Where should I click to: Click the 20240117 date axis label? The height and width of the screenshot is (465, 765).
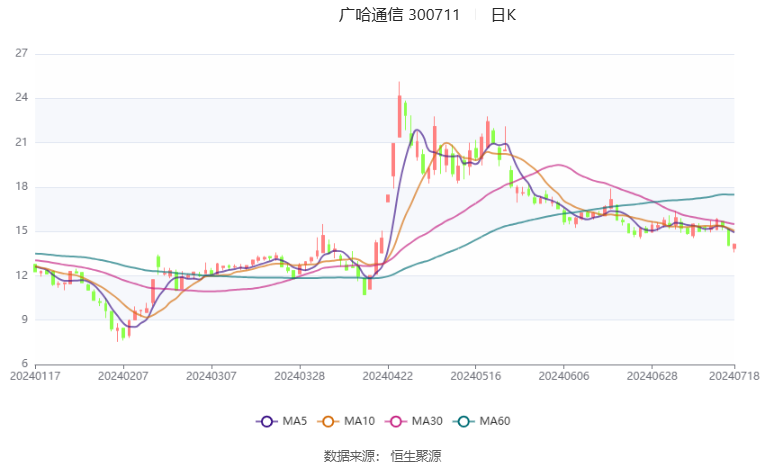pos(35,376)
